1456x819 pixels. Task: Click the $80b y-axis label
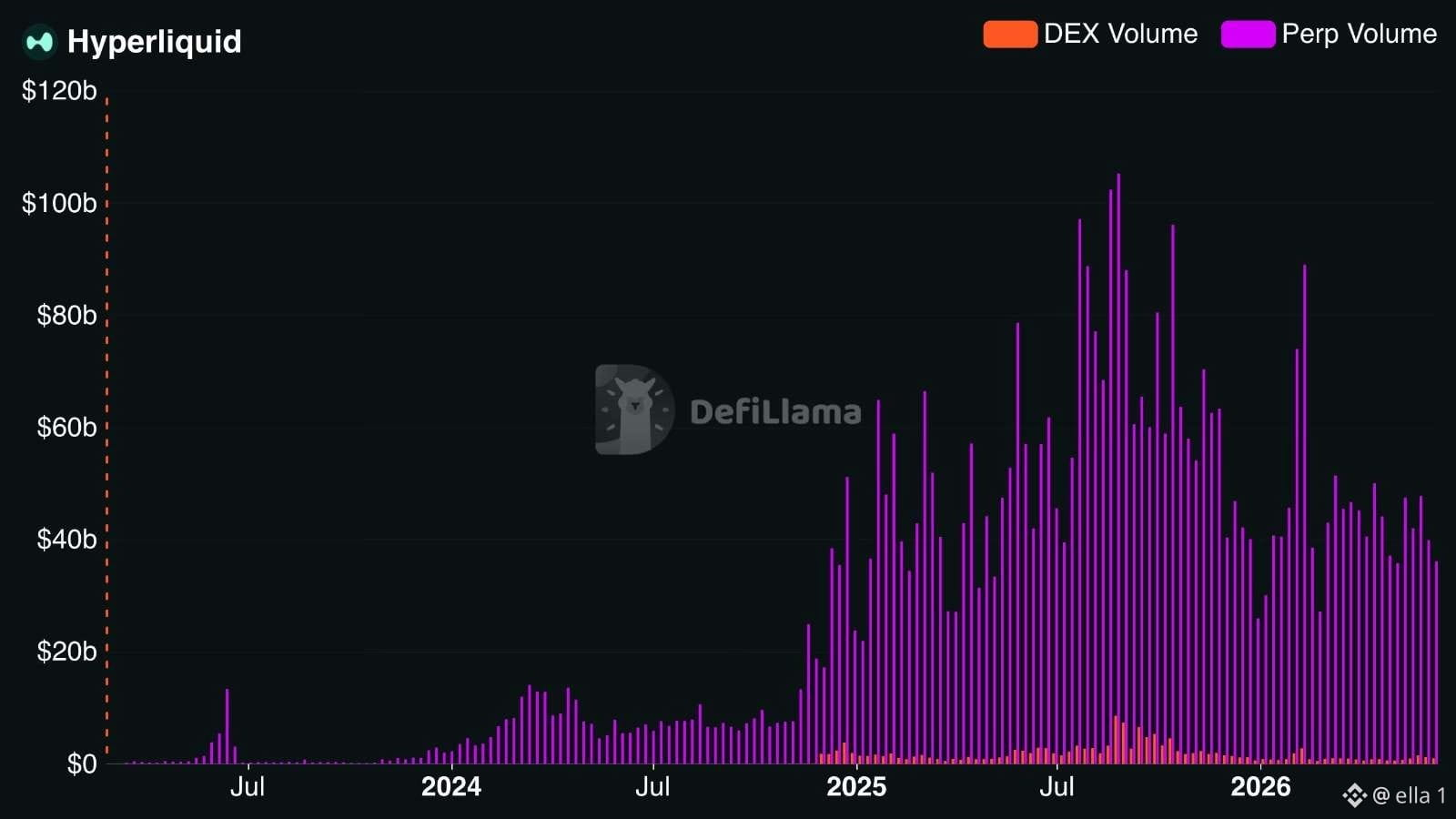66,315
